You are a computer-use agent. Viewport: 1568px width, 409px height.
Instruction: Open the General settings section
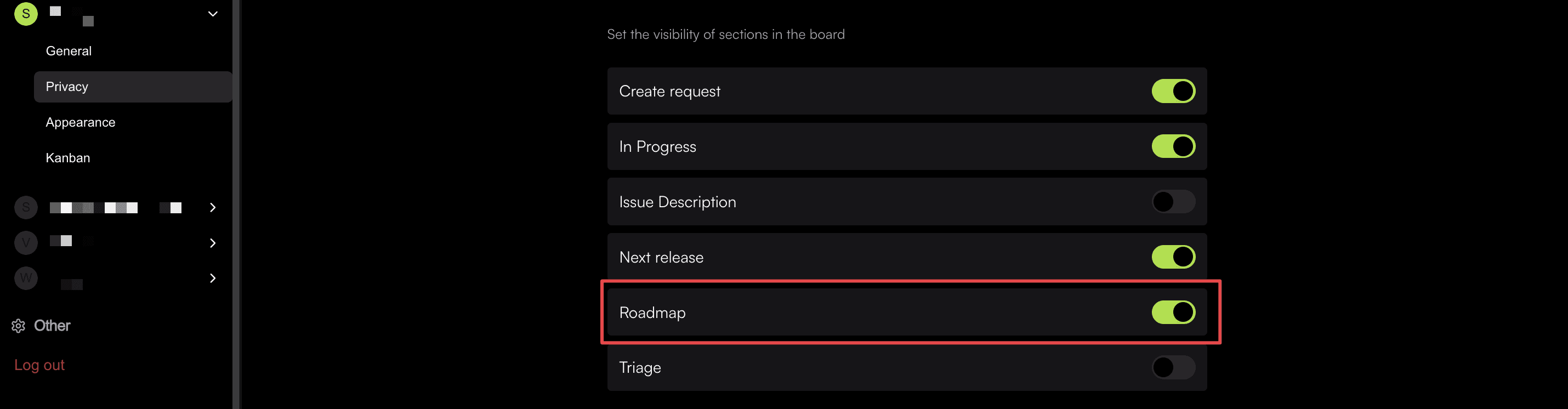(x=69, y=50)
